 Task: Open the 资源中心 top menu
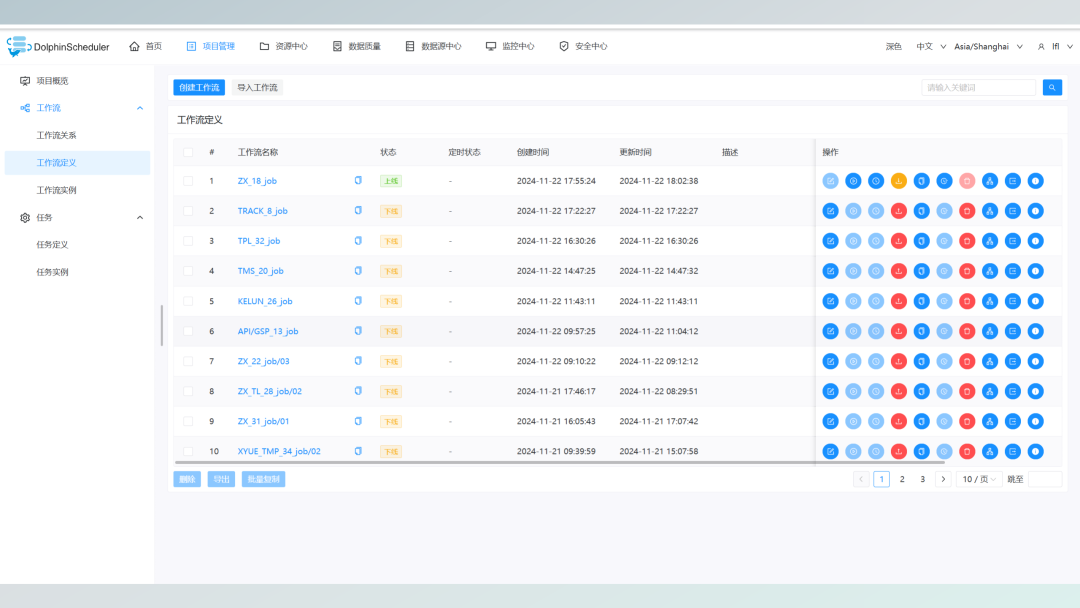tap(283, 46)
